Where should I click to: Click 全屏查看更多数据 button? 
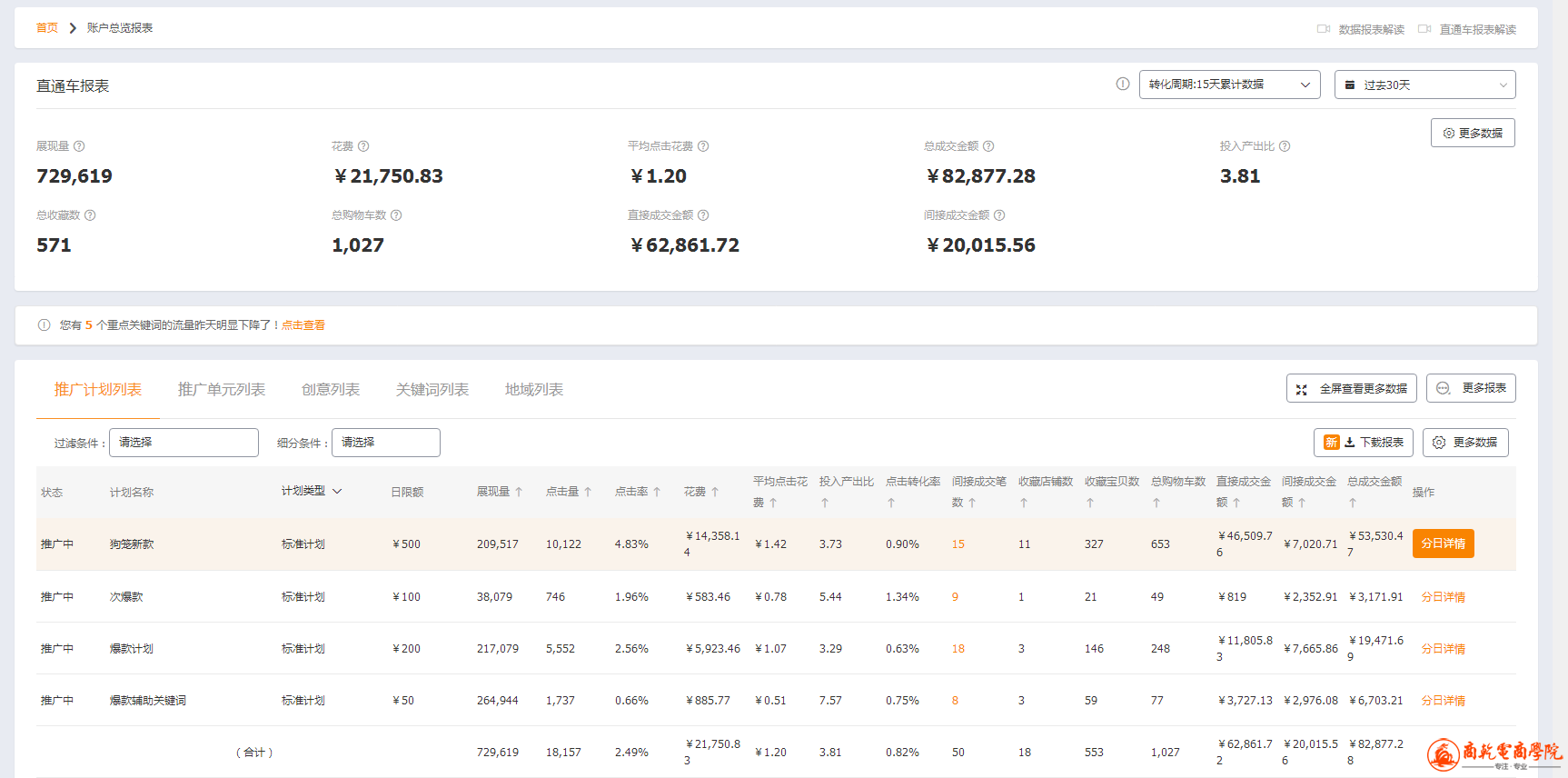[x=1352, y=388]
